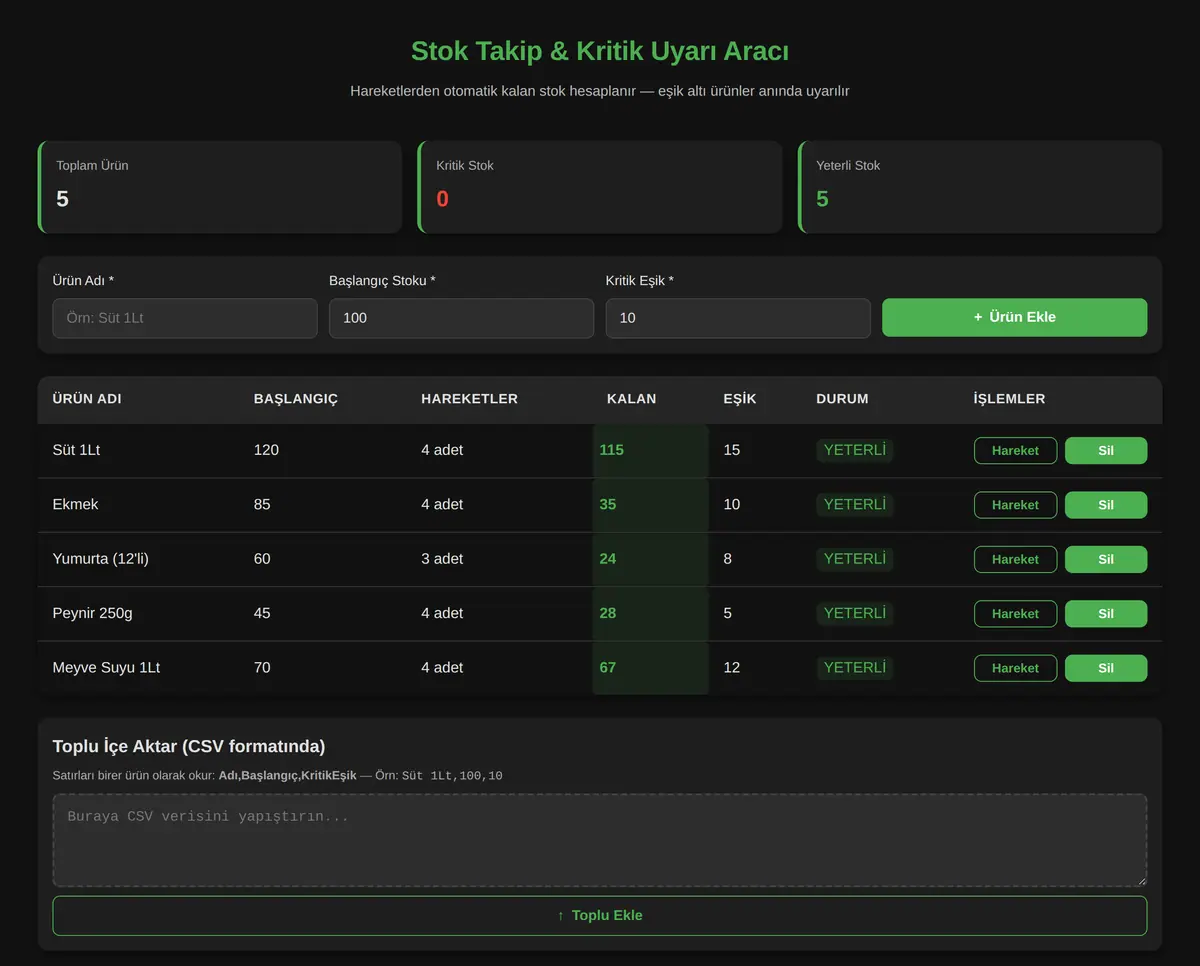This screenshot has width=1200, height=966.
Task: Focus the Ürün Adı input field
Action: (x=185, y=318)
